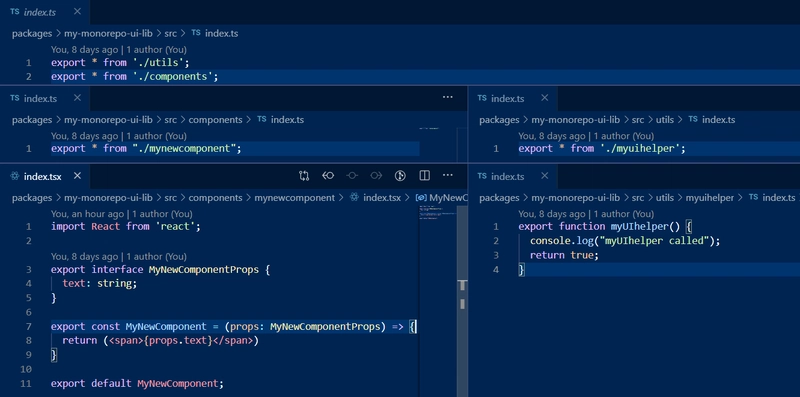Click React icon on the index.tsx tab
The image size is (800, 397).
(x=14, y=176)
